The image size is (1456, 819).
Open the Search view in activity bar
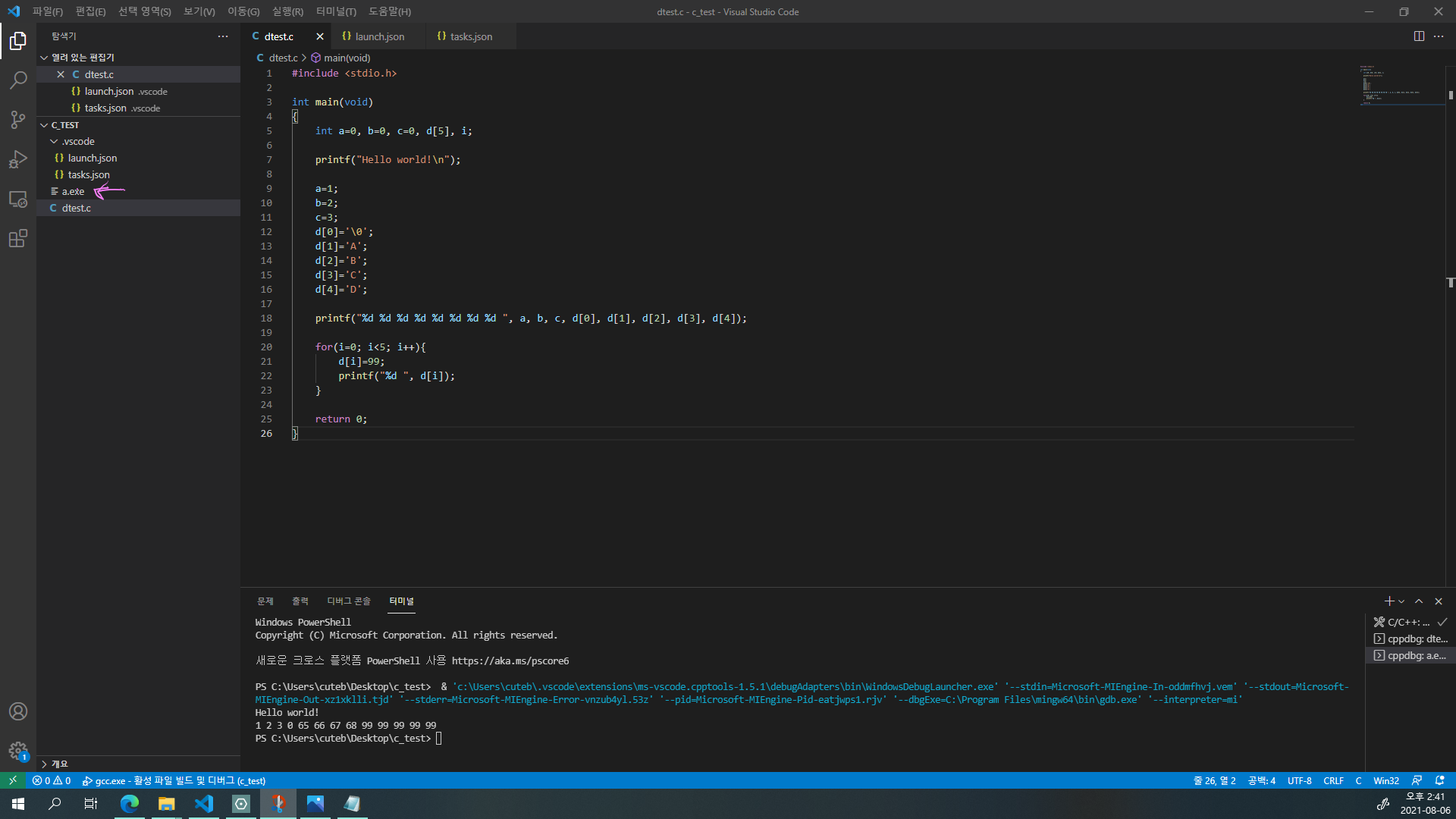click(x=18, y=80)
